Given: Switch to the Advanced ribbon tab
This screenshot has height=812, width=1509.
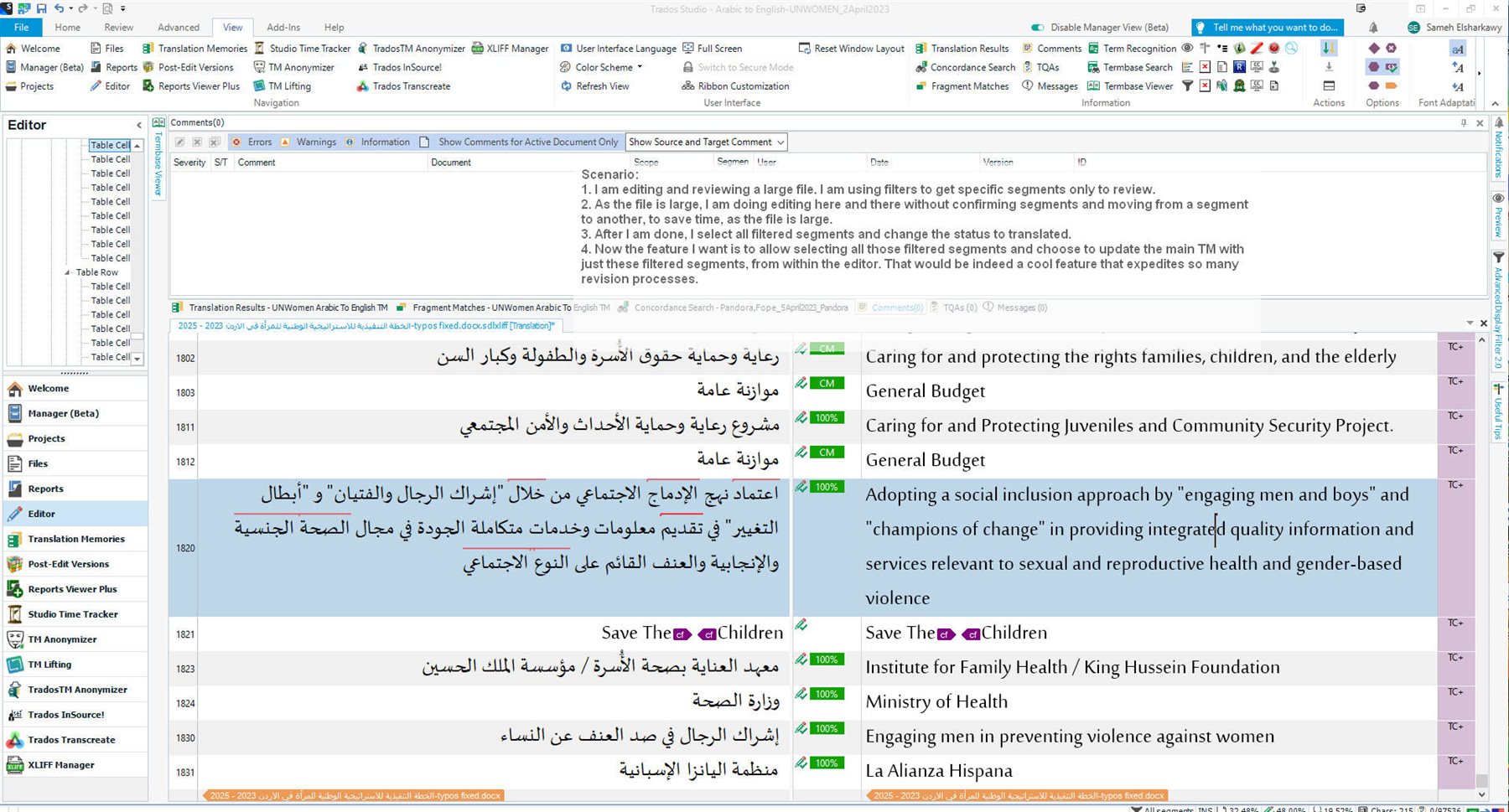Looking at the screenshot, I should pyautogui.click(x=179, y=28).
